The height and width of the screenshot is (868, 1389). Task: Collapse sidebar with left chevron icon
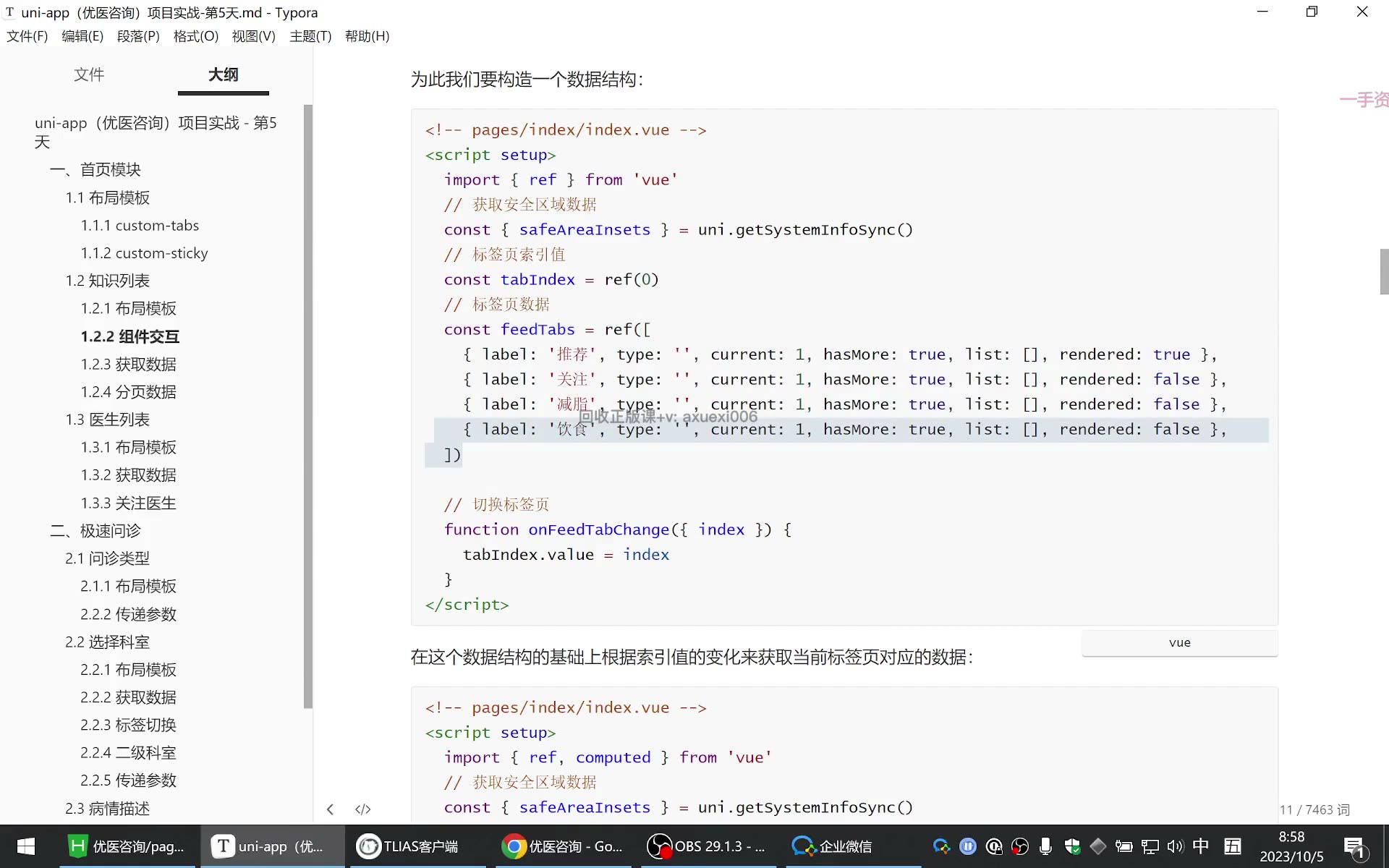[x=330, y=809]
